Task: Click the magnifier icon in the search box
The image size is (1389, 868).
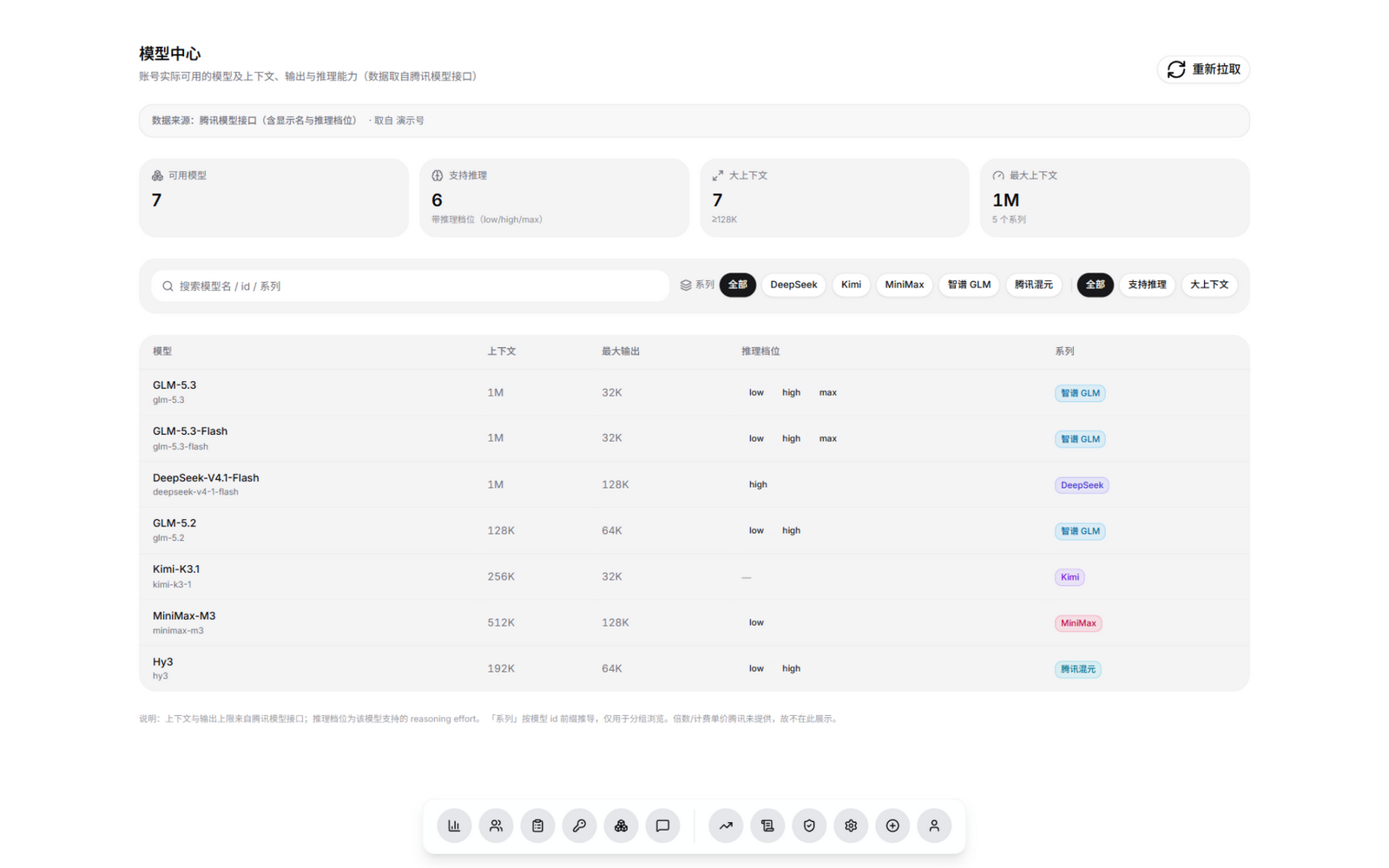Action: click(x=168, y=286)
